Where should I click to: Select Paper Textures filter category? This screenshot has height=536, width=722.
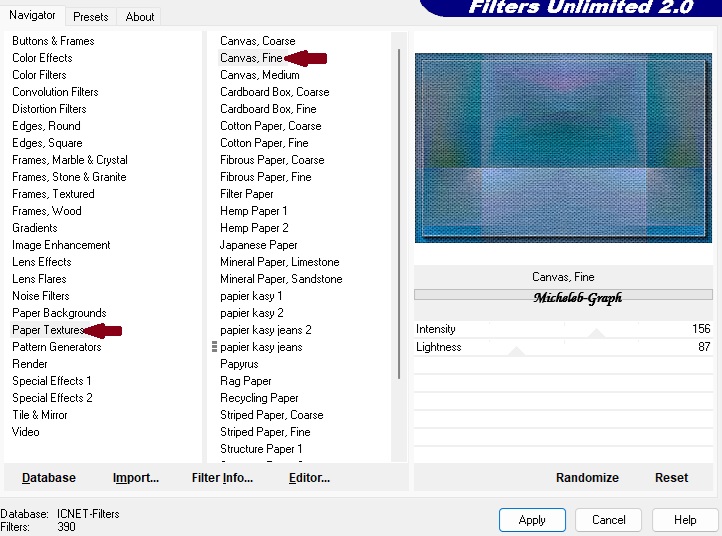point(47,330)
